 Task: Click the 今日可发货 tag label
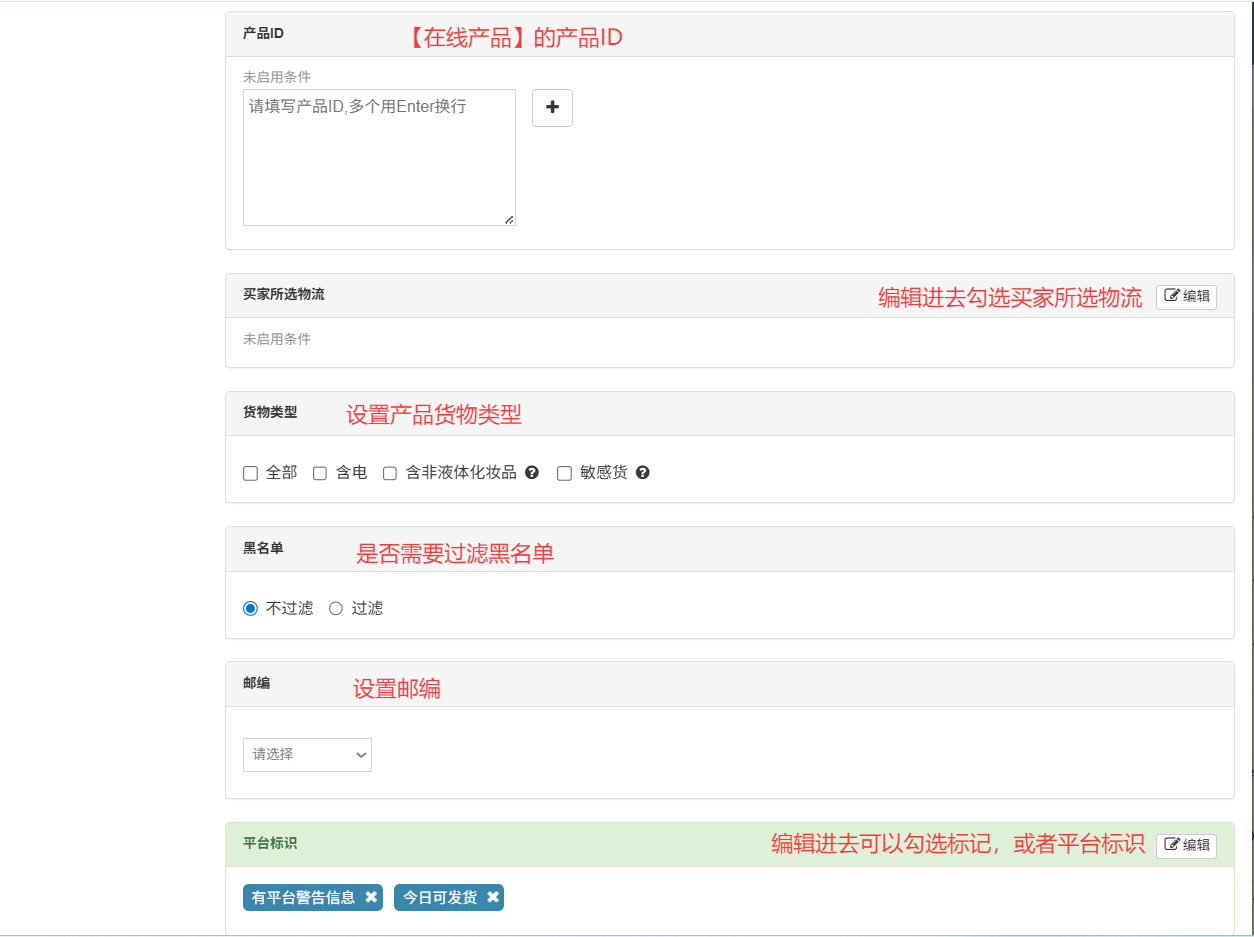[x=440, y=897]
